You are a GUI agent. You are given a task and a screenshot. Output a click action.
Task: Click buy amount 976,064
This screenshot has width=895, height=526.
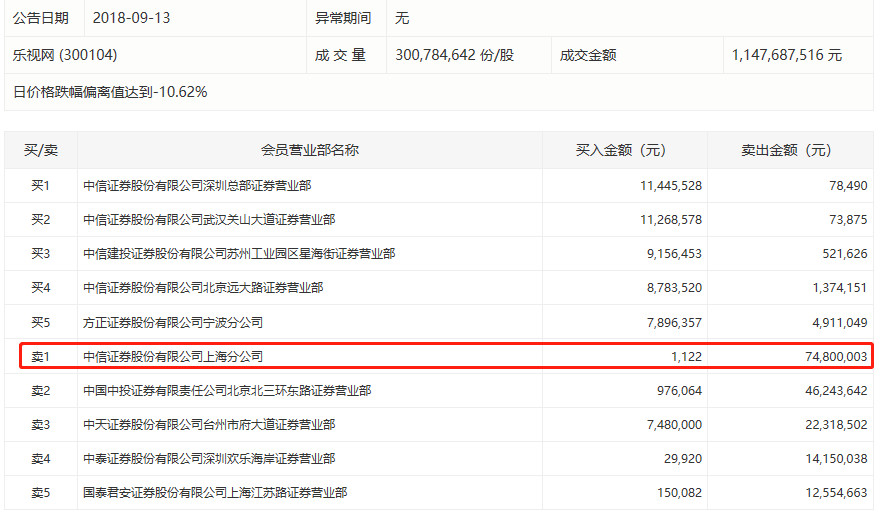pyautogui.click(x=679, y=391)
